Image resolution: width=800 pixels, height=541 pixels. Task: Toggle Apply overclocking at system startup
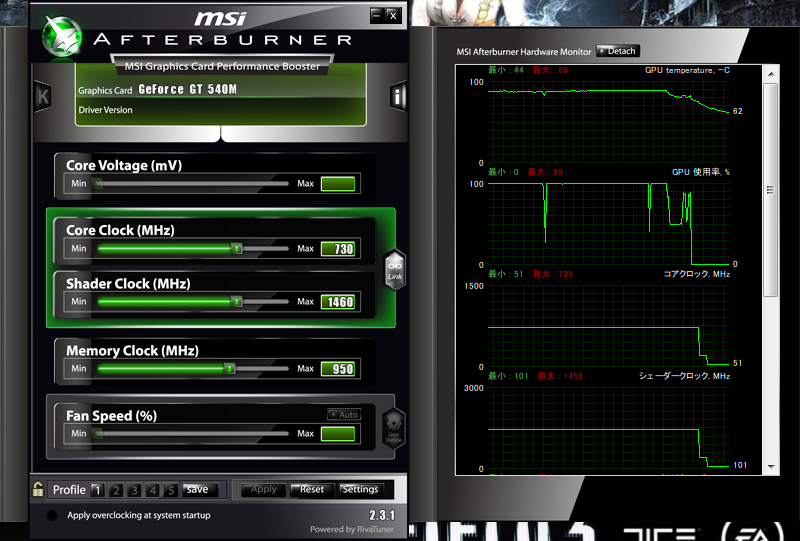click(52, 515)
